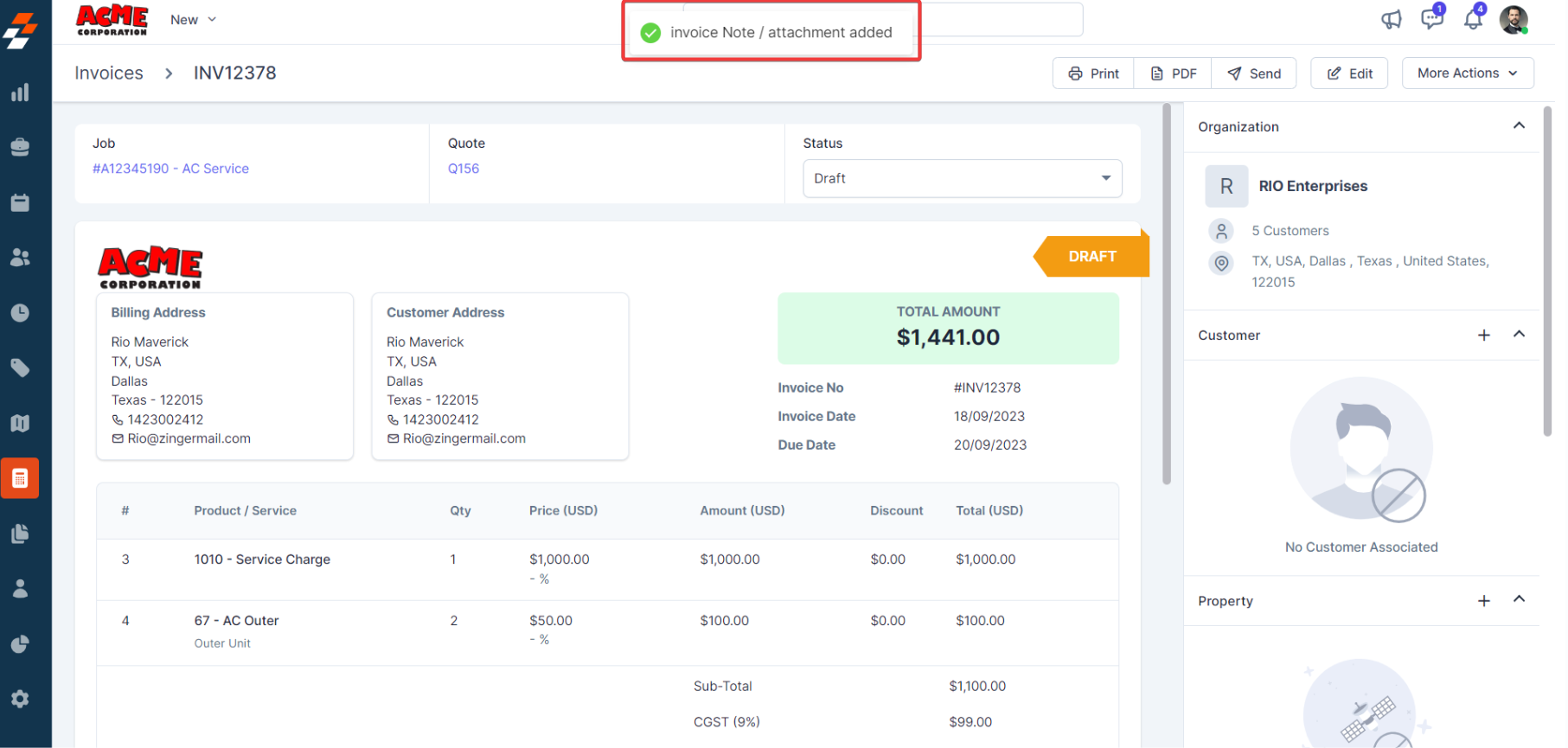This screenshot has height=748, width=1568.
Task: Open the announcements megaphone icon
Action: [1391, 19]
